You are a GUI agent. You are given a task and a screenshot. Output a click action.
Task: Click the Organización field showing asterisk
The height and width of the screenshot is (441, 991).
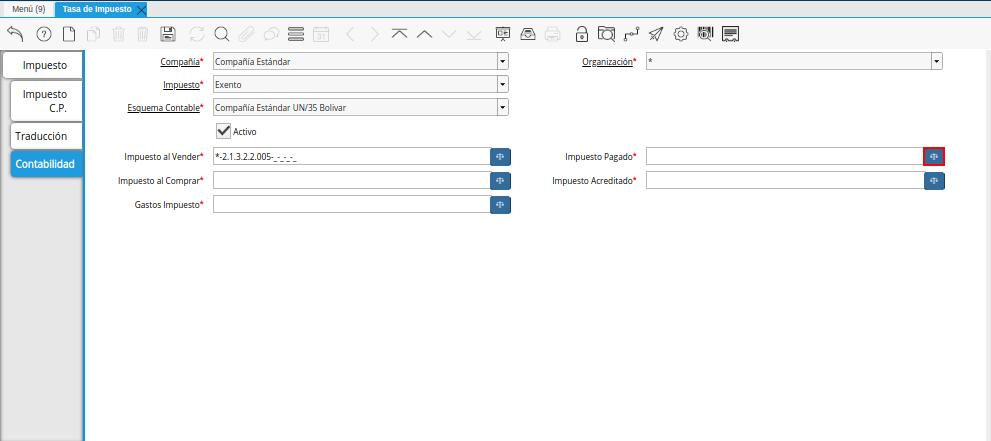click(789, 62)
